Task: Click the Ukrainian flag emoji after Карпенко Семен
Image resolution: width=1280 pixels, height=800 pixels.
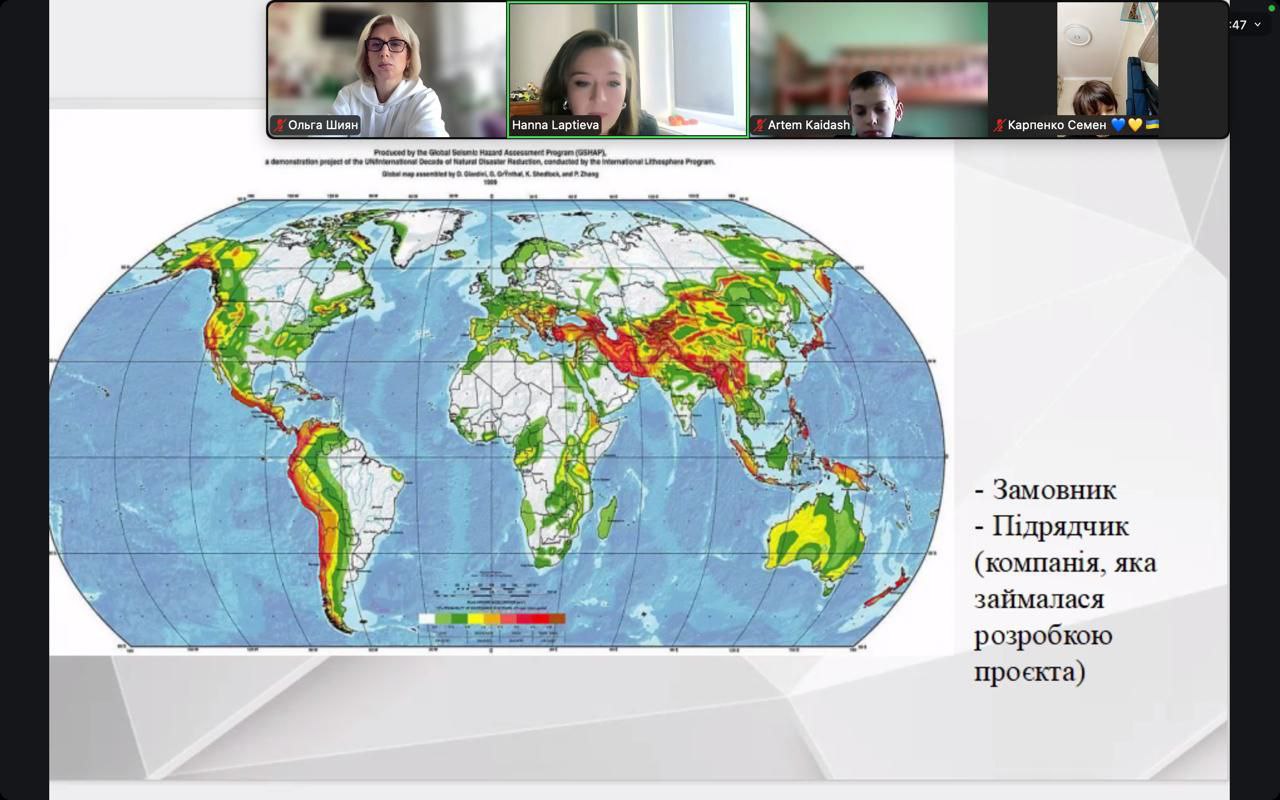Action: pos(1152,125)
